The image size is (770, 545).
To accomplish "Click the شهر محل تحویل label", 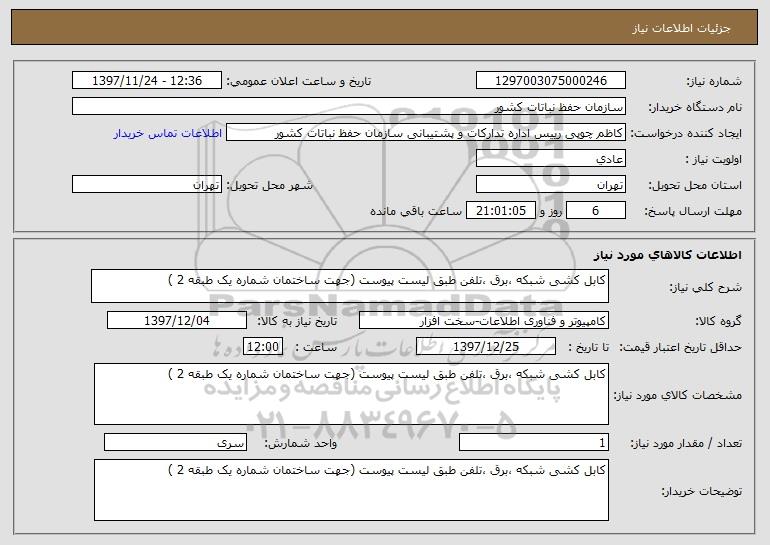I will 269,185.
